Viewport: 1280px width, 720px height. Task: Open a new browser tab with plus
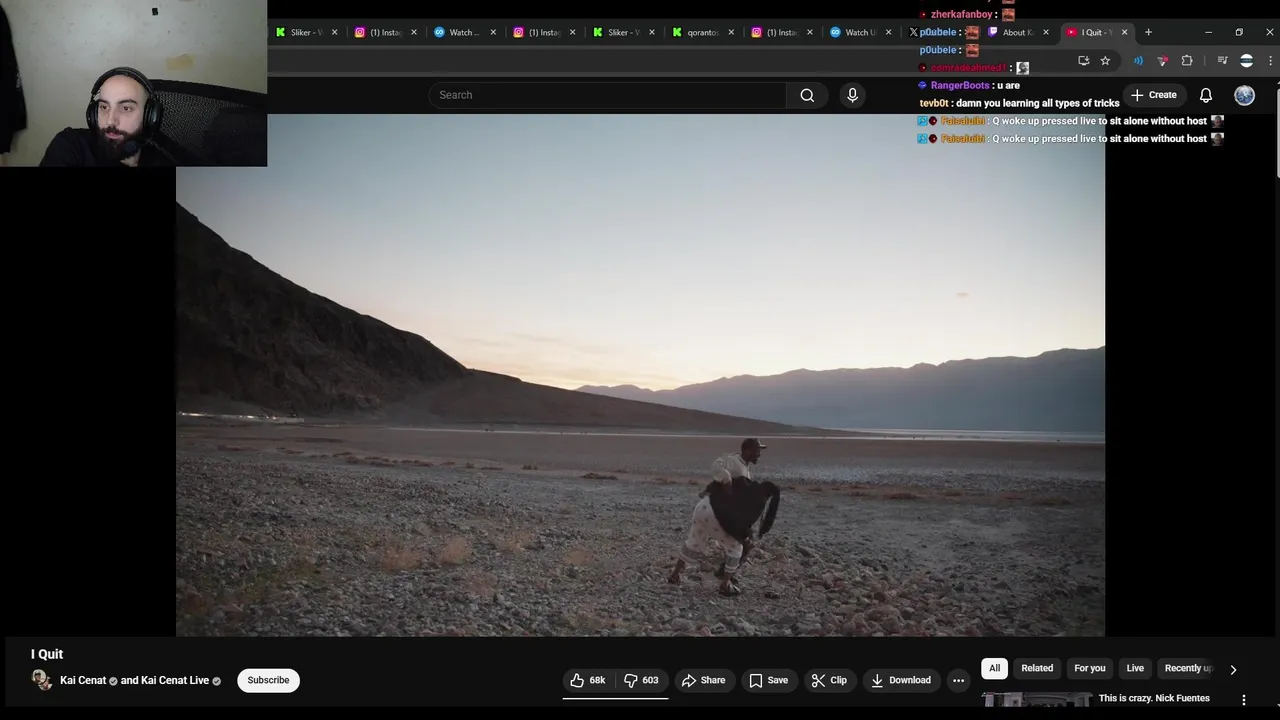1148,32
